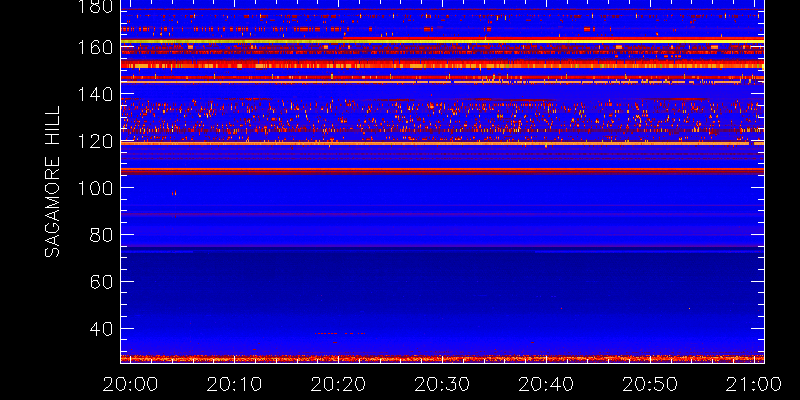
Task: Click the 180 frequency axis label
Action: tap(96, 7)
